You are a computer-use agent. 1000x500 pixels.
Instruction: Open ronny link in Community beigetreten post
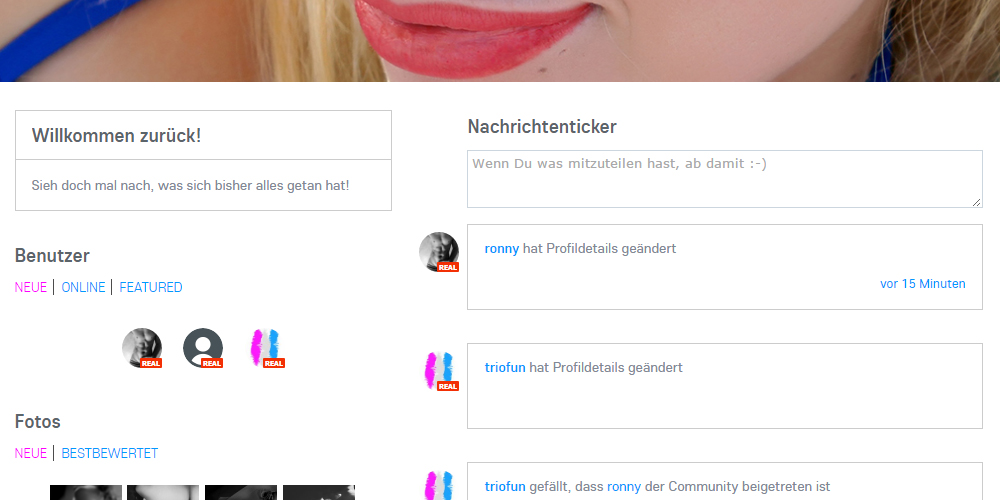pos(624,487)
